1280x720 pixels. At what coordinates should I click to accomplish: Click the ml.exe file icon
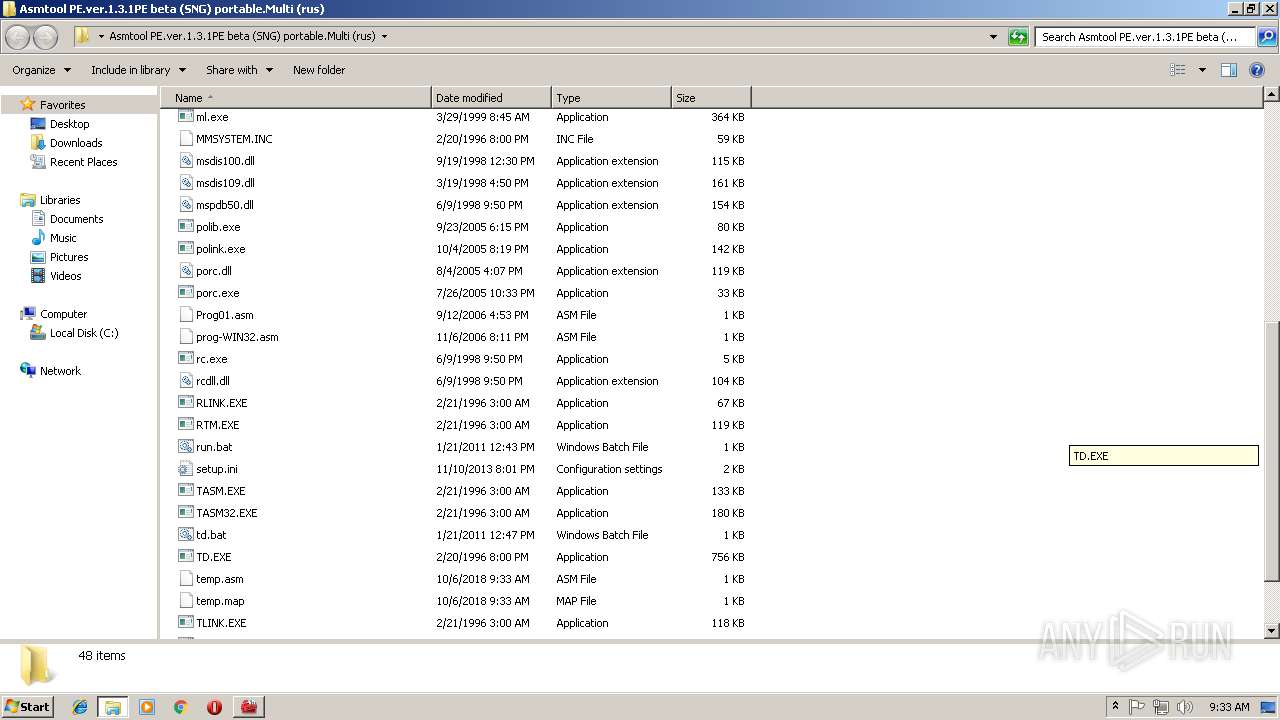185,117
